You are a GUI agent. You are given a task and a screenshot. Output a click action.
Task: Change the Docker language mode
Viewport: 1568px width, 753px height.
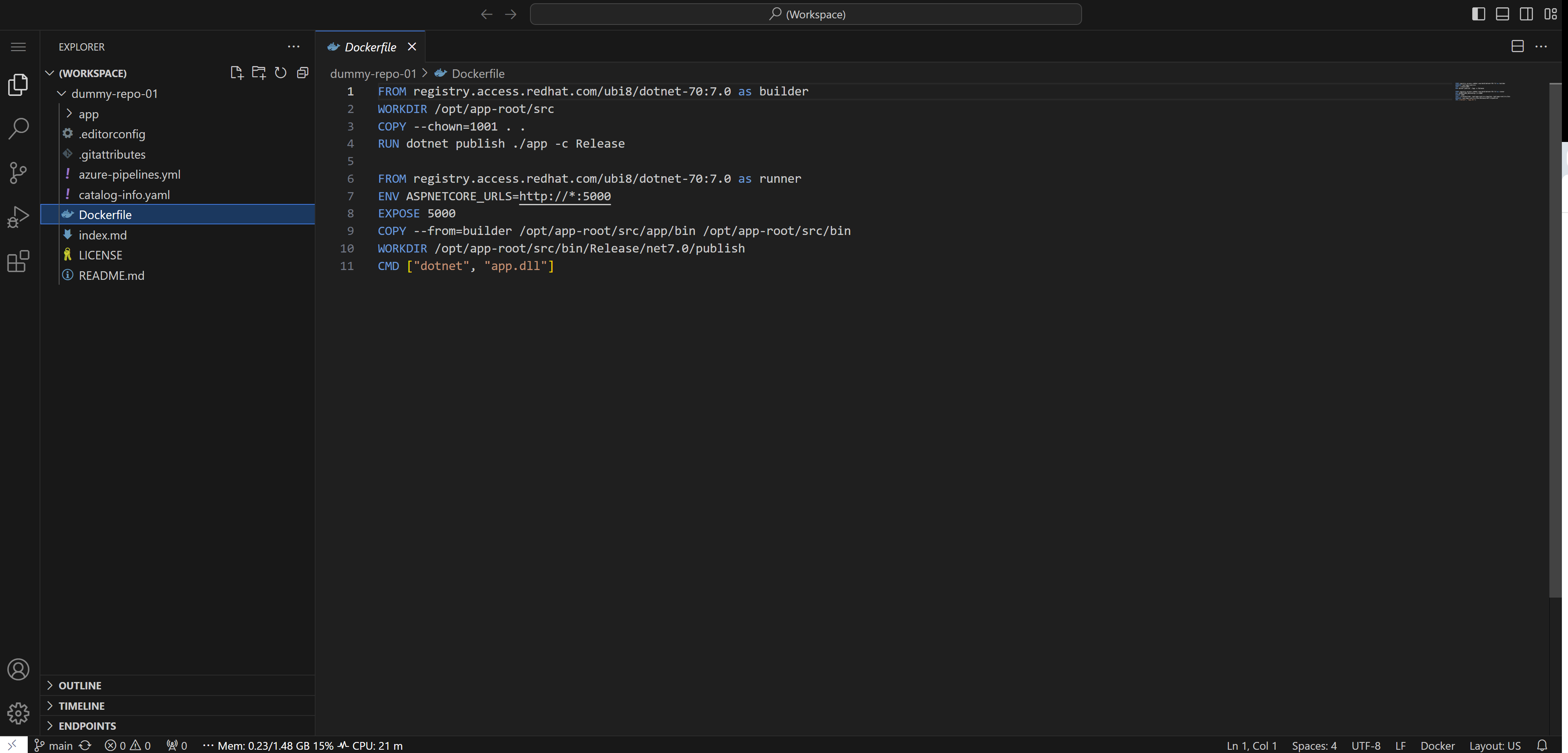[1437, 746]
